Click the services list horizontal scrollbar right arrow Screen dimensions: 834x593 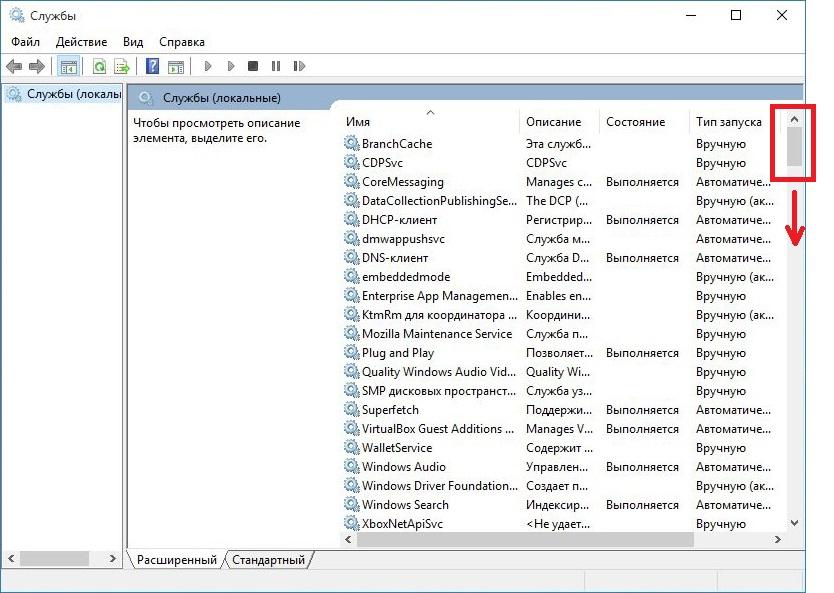coord(778,539)
